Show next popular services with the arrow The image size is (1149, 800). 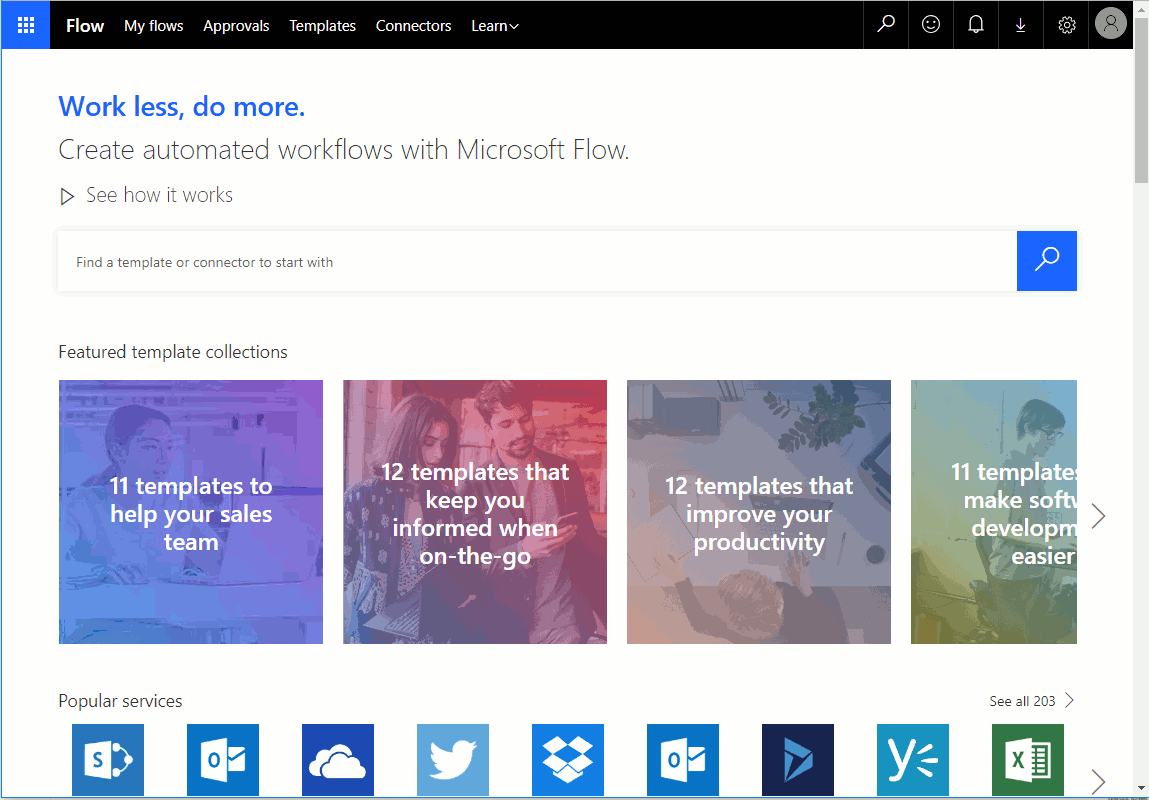(1098, 781)
